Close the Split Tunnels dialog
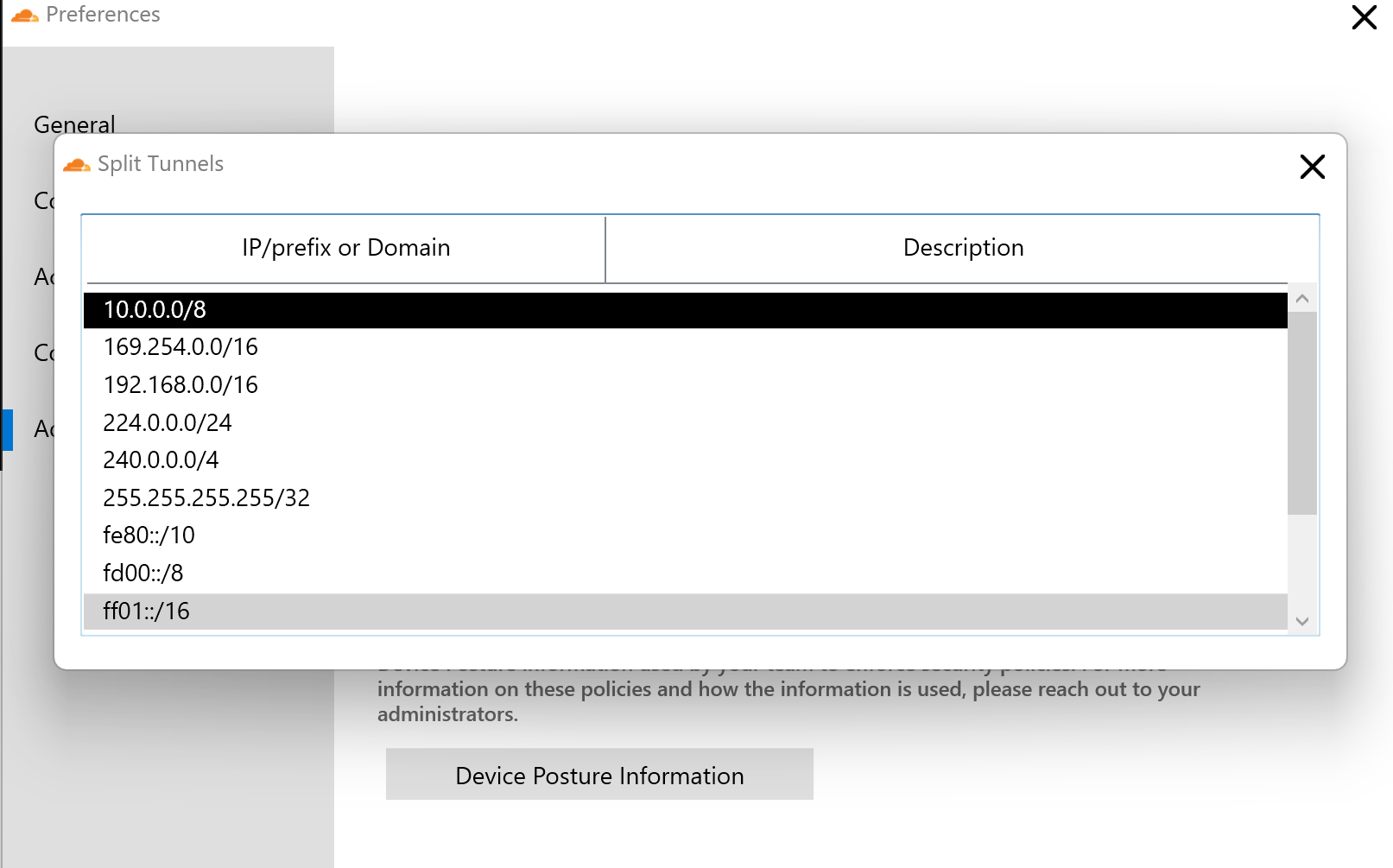This screenshot has height=868, width=1393. point(1312,168)
